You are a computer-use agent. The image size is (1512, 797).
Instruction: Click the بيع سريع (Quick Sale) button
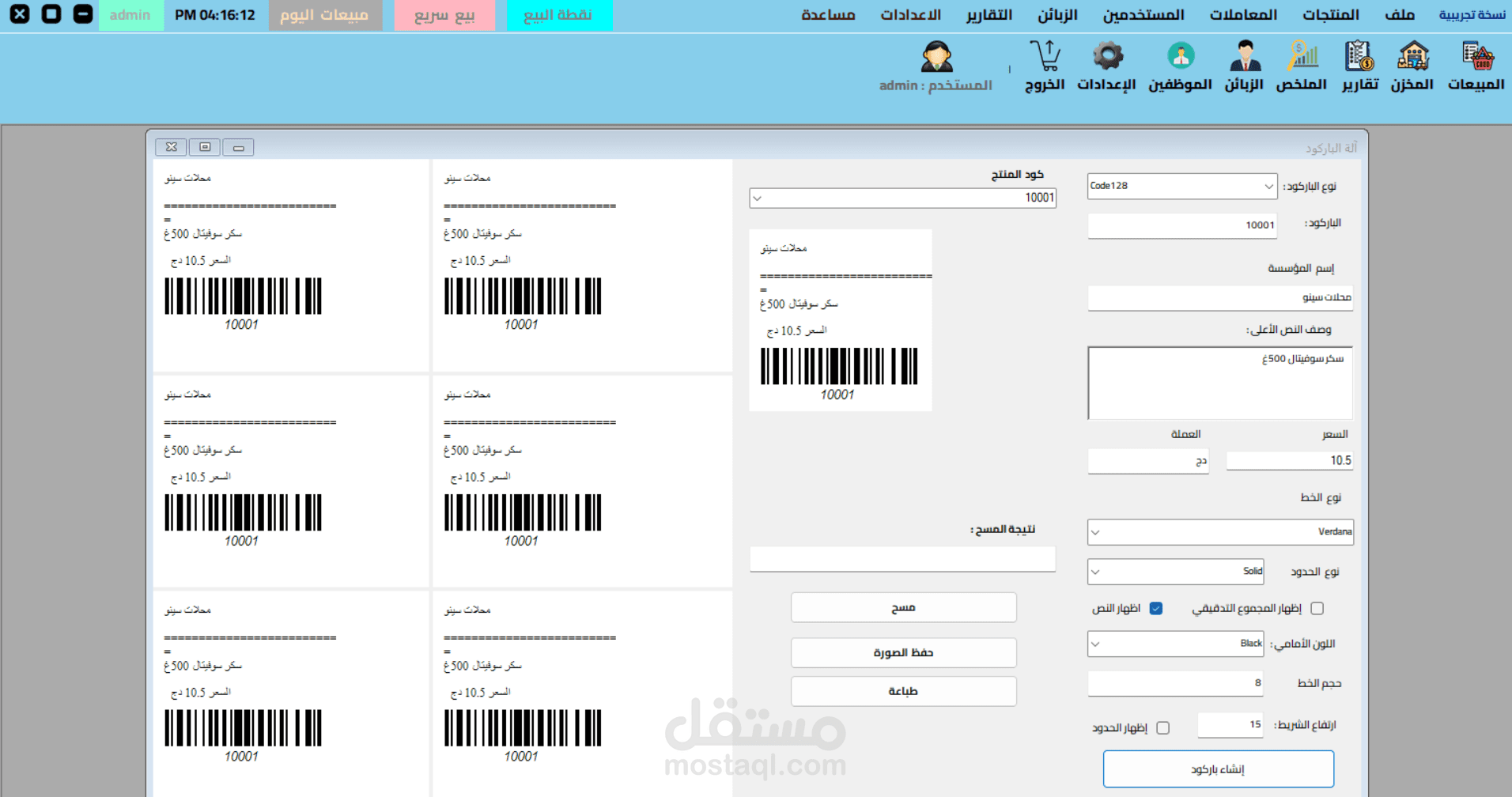[444, 15]
